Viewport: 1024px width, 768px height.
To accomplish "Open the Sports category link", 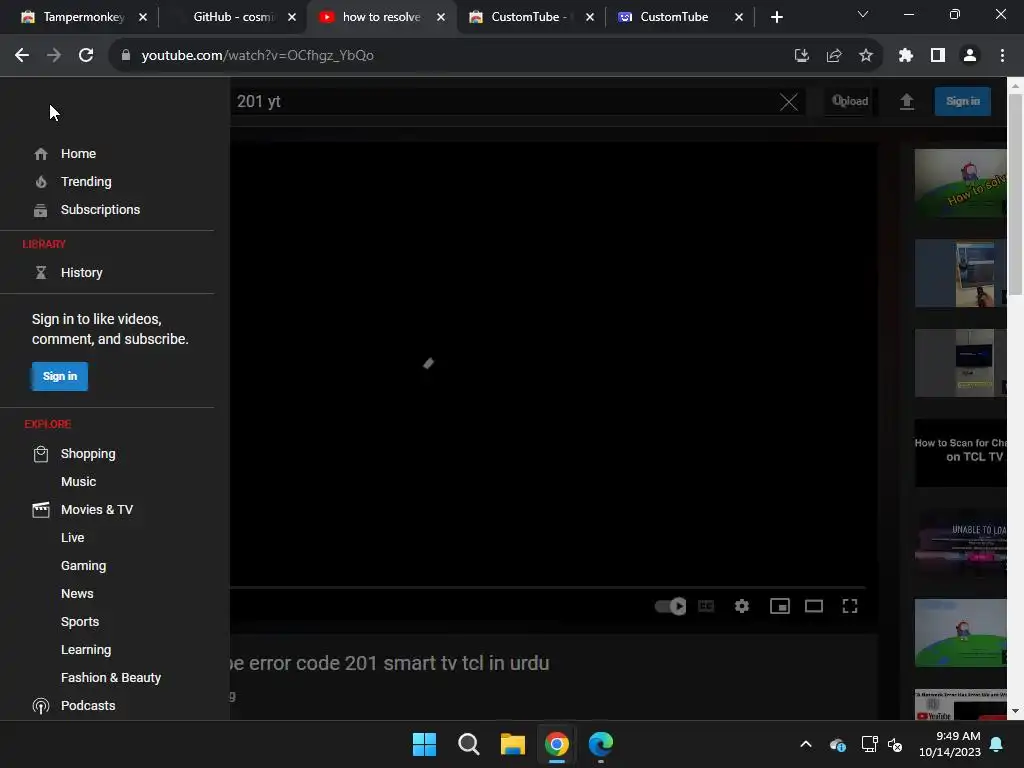I will click(80, 622).
